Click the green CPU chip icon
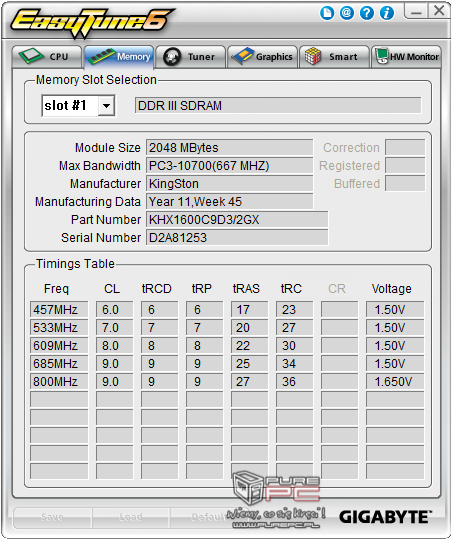Viewport: 452px width, 540px height. tap(31, 56)
